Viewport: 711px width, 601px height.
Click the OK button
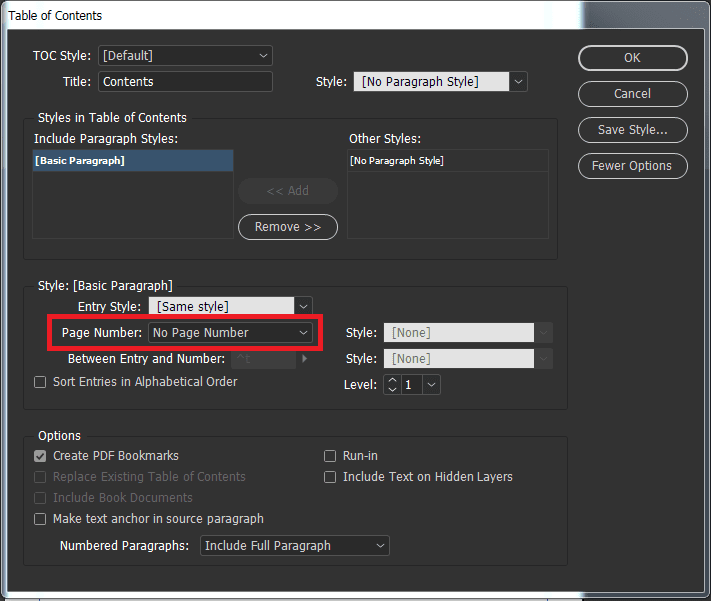click(x=633, y=58)
